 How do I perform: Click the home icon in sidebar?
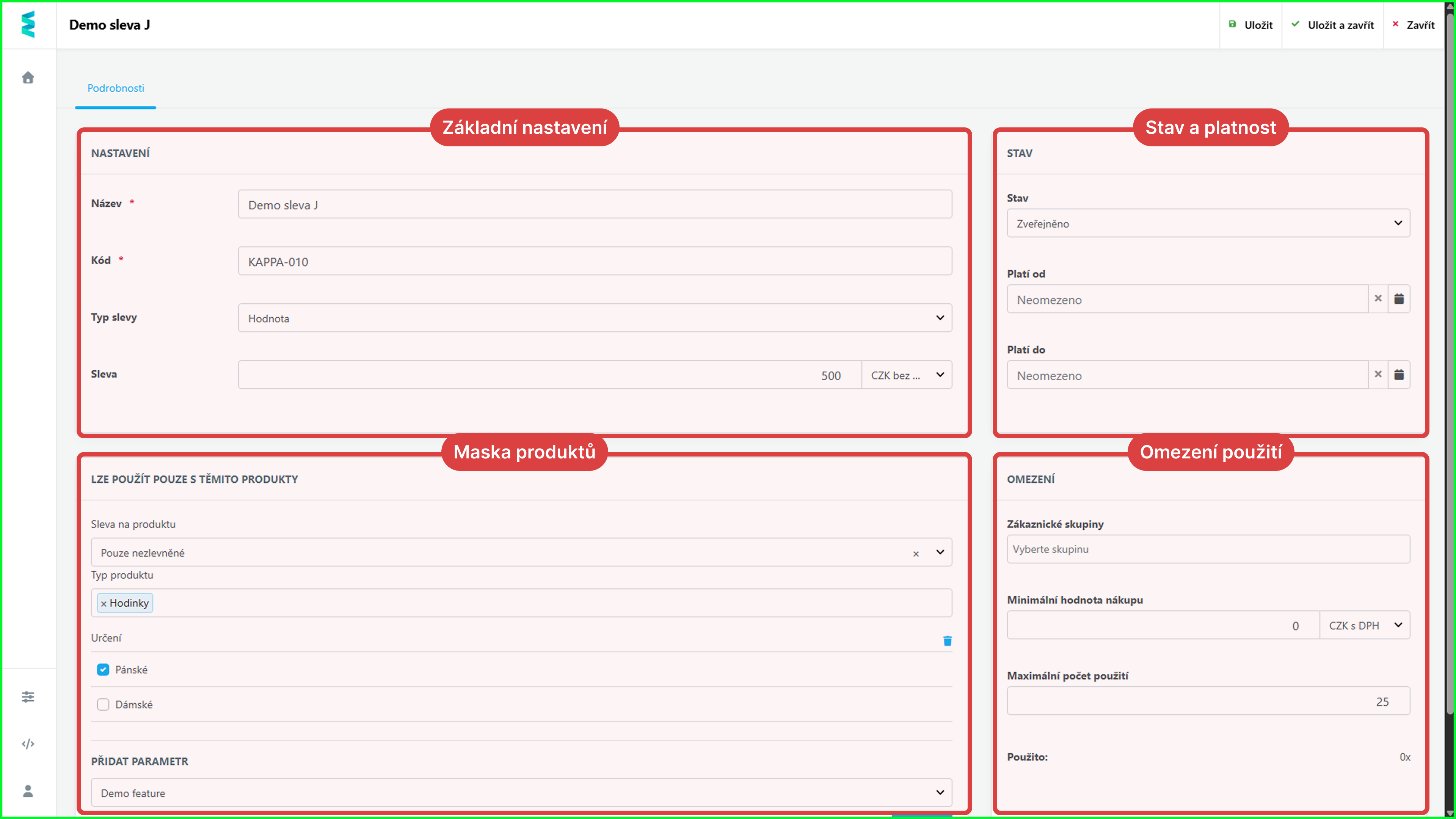click(x=28, y=77)
